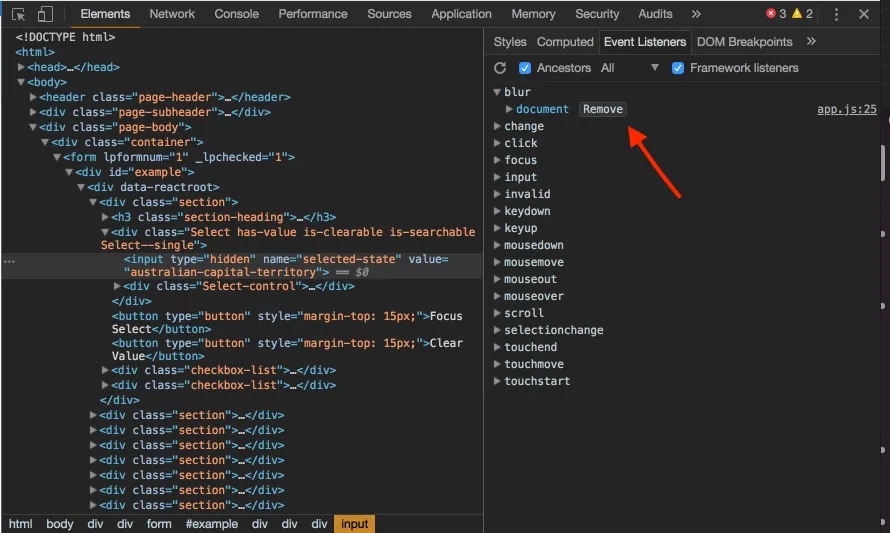Expand the mousedown event group

click(x=497, y=245)
